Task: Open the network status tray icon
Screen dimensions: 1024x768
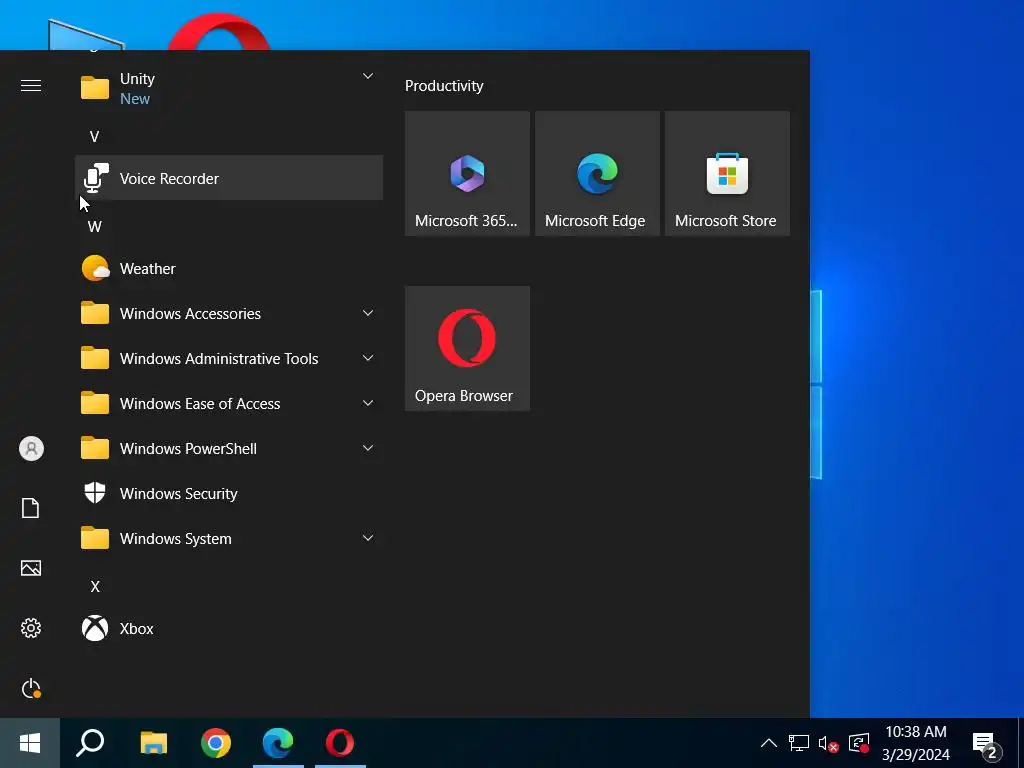Action: pos(798,743)
